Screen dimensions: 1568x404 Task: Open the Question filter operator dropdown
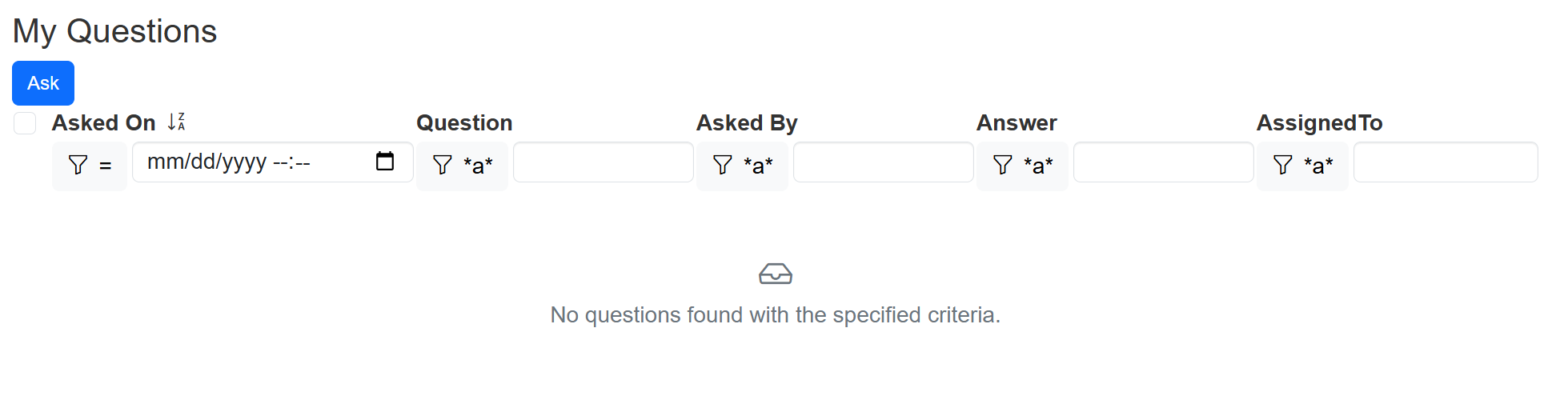[x=462, y=166]
